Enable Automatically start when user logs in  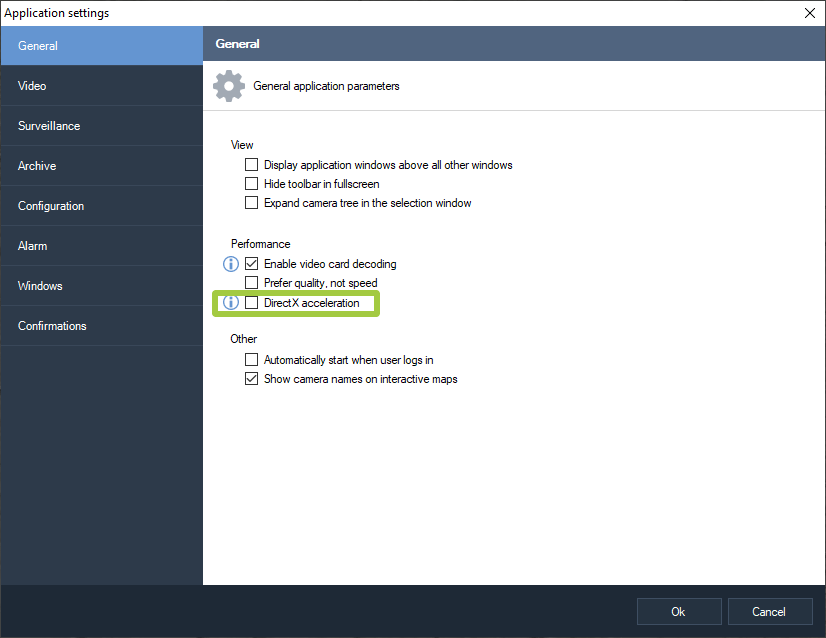click(252, 360)
